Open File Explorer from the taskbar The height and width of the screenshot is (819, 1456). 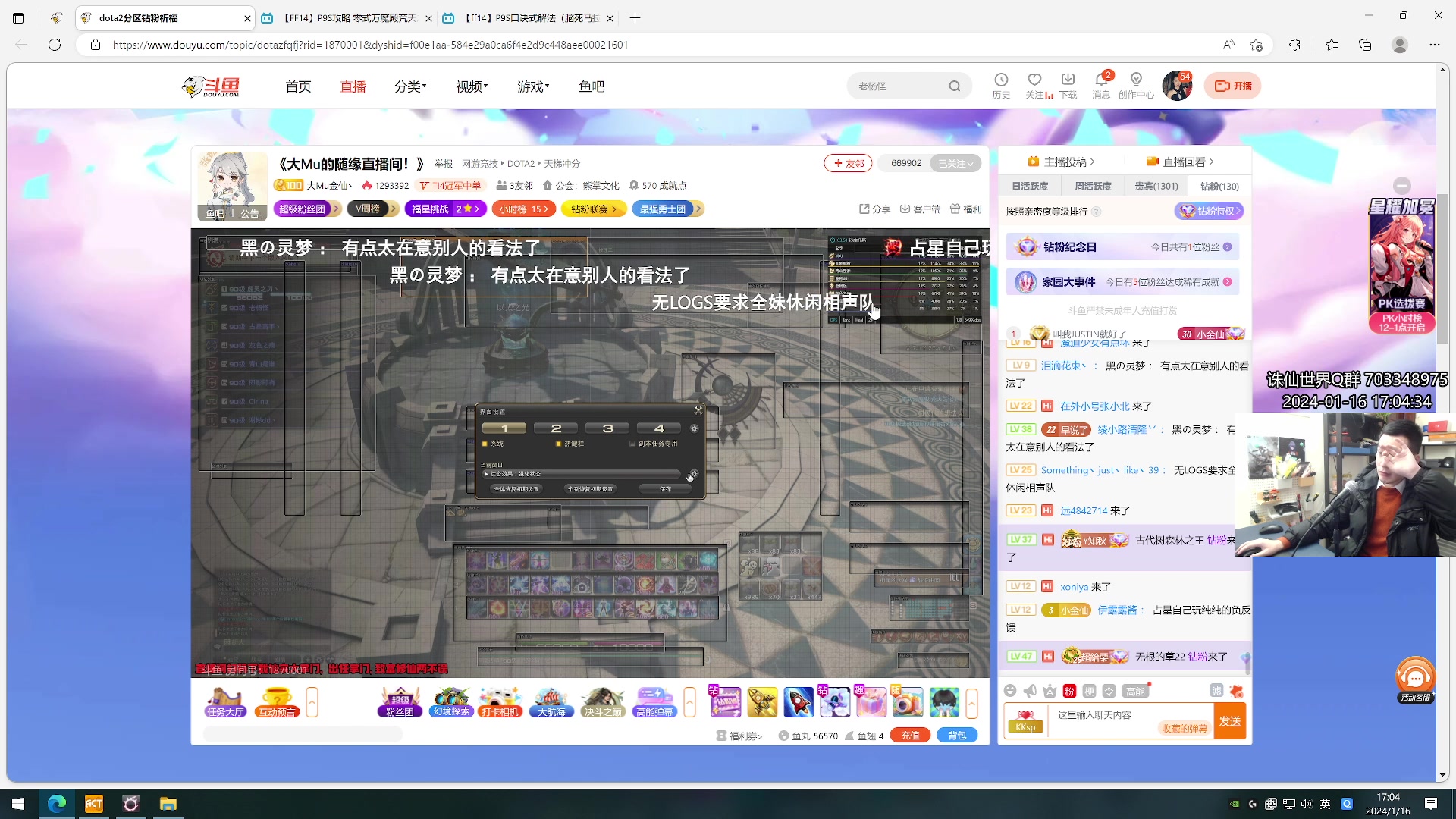(168, 804)
